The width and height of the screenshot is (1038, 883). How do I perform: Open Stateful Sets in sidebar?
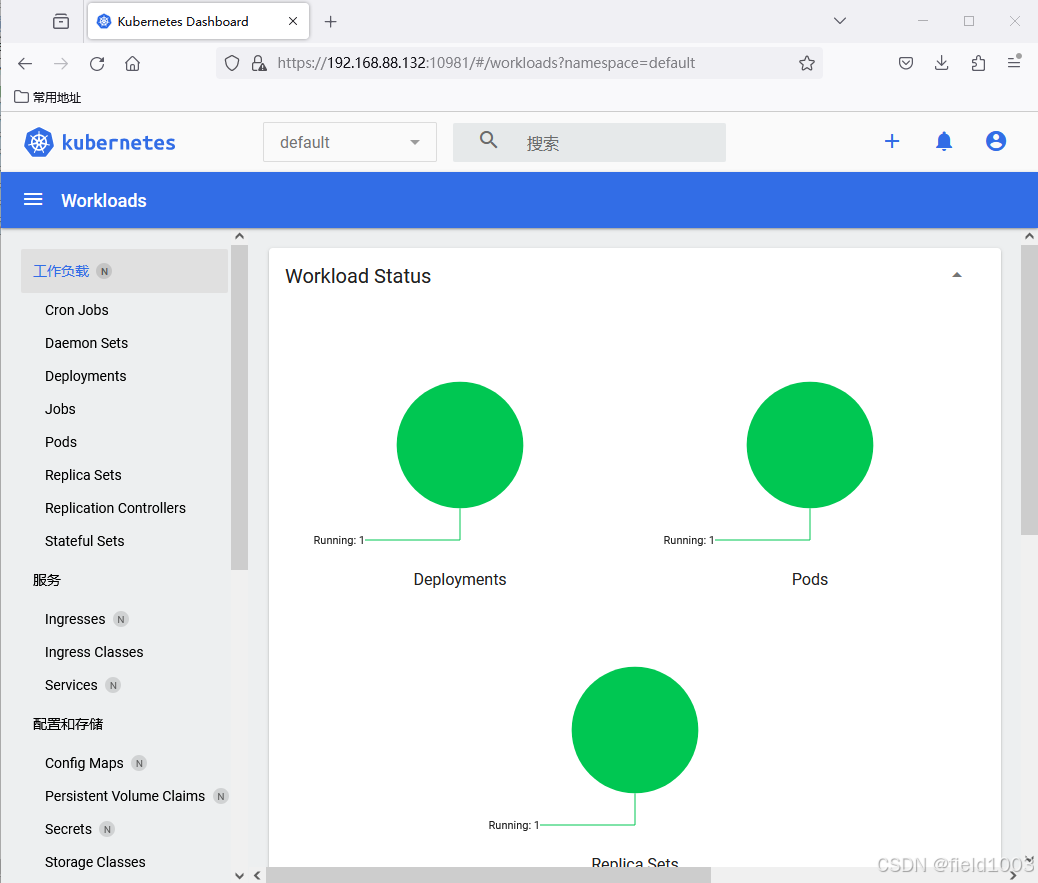coord(85,541)
